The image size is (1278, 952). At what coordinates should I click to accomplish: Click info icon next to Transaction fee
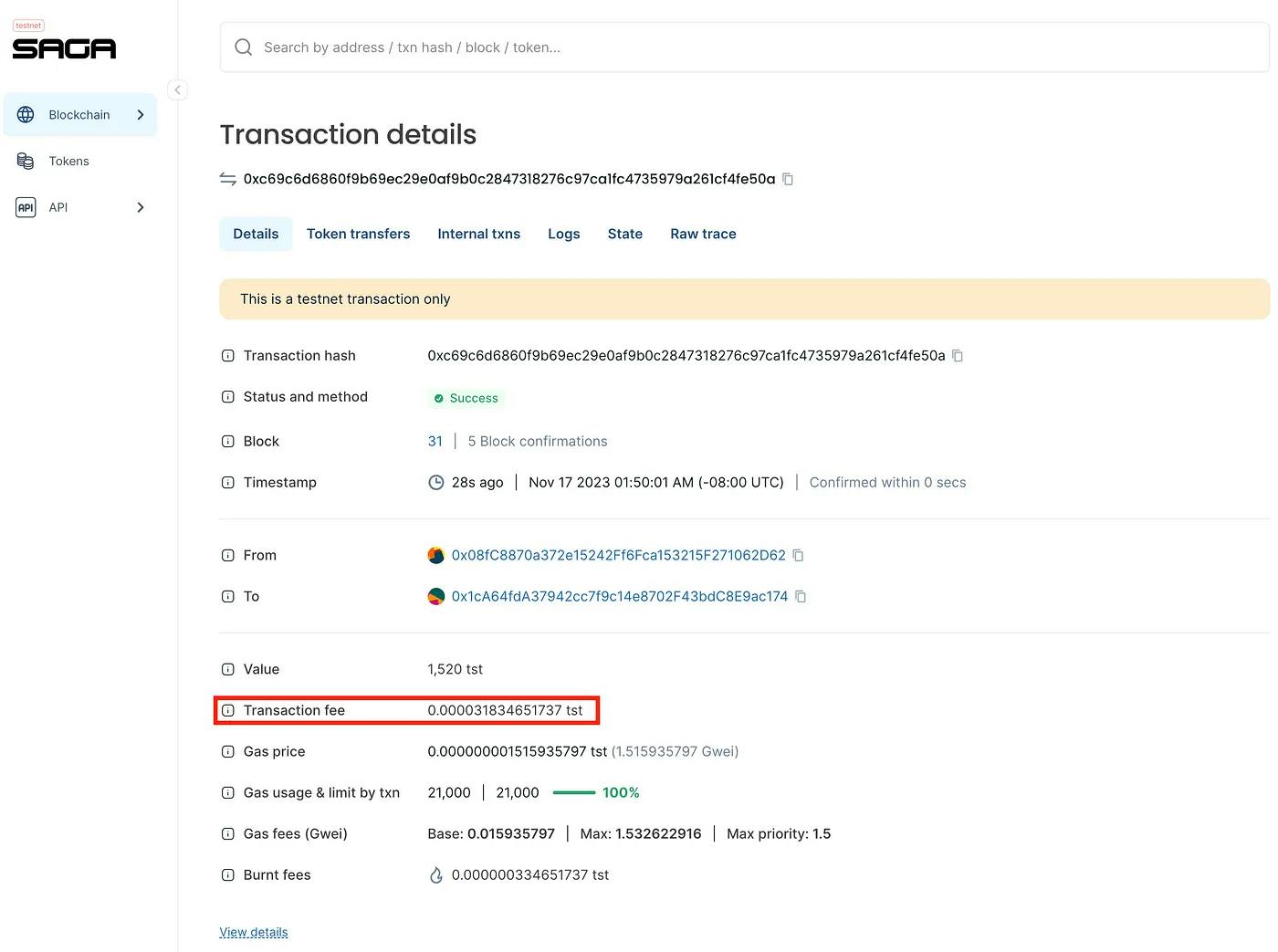point(228,711)
